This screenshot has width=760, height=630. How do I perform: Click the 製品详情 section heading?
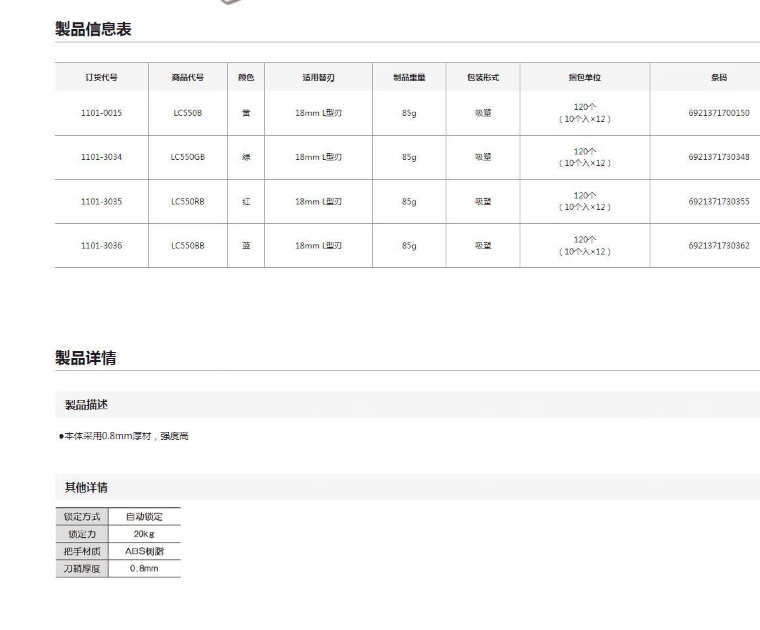point(86,358)
